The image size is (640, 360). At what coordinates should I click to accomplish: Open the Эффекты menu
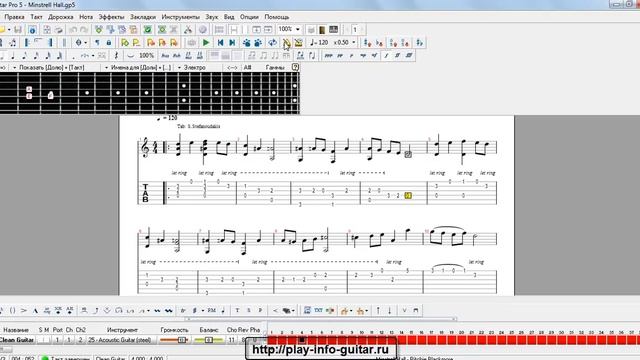click(111, 17)
